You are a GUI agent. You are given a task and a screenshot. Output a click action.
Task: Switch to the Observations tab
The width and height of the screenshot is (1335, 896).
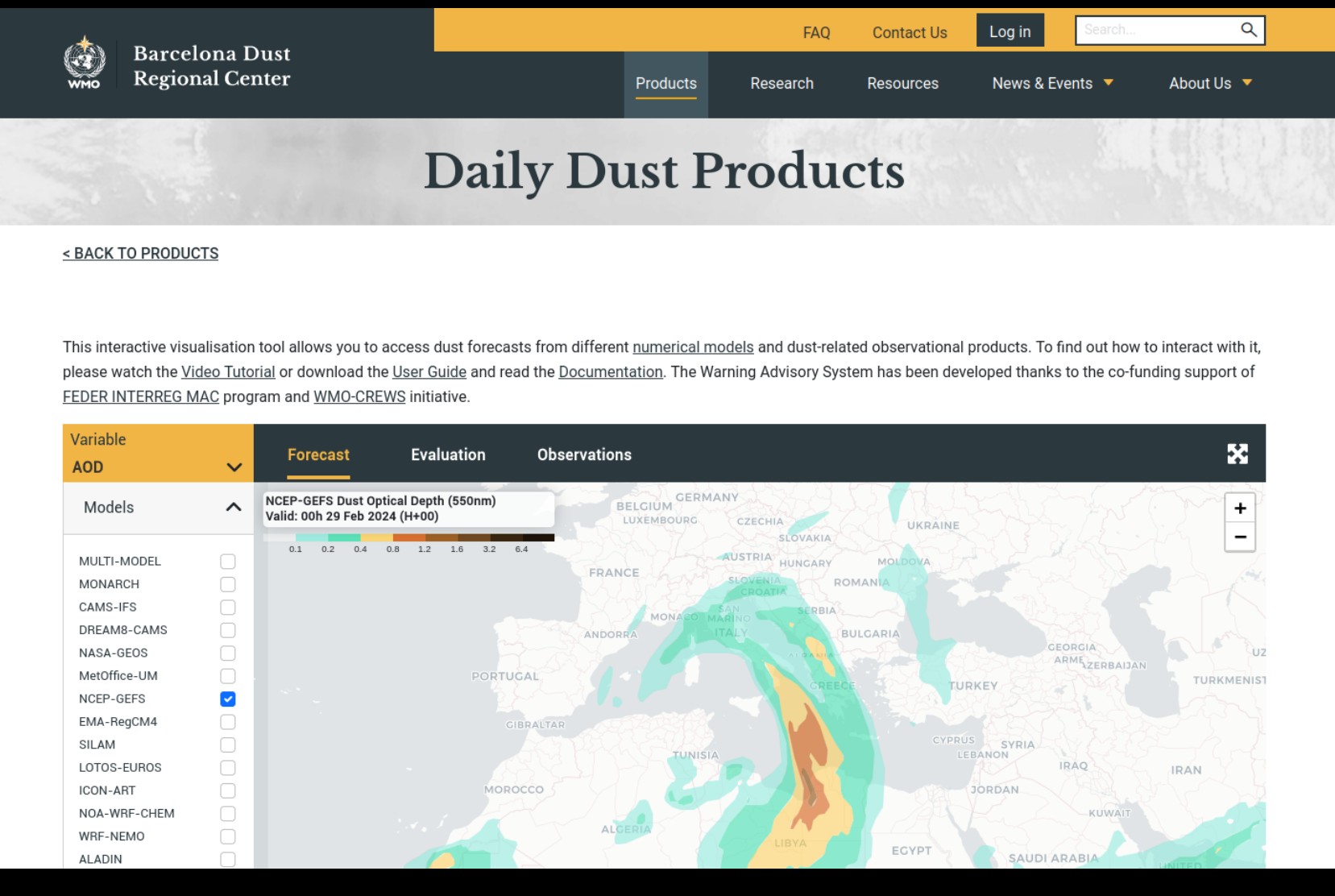pos(584,455)
